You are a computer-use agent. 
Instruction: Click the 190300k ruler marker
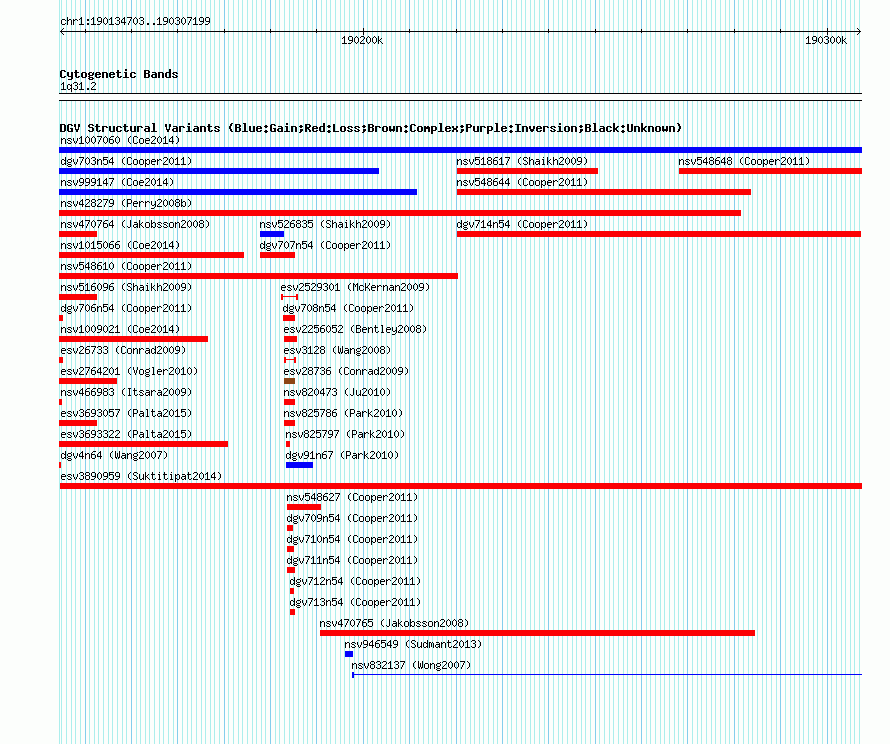click(x=826, y=40)
